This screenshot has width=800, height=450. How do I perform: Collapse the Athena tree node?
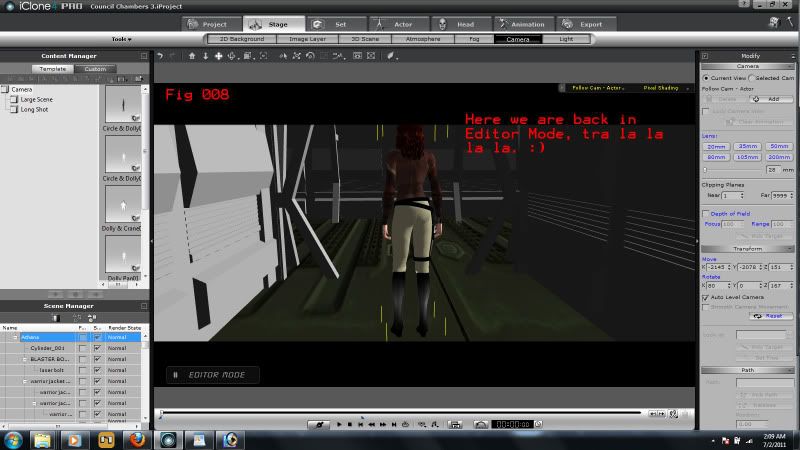click(15, 337)
